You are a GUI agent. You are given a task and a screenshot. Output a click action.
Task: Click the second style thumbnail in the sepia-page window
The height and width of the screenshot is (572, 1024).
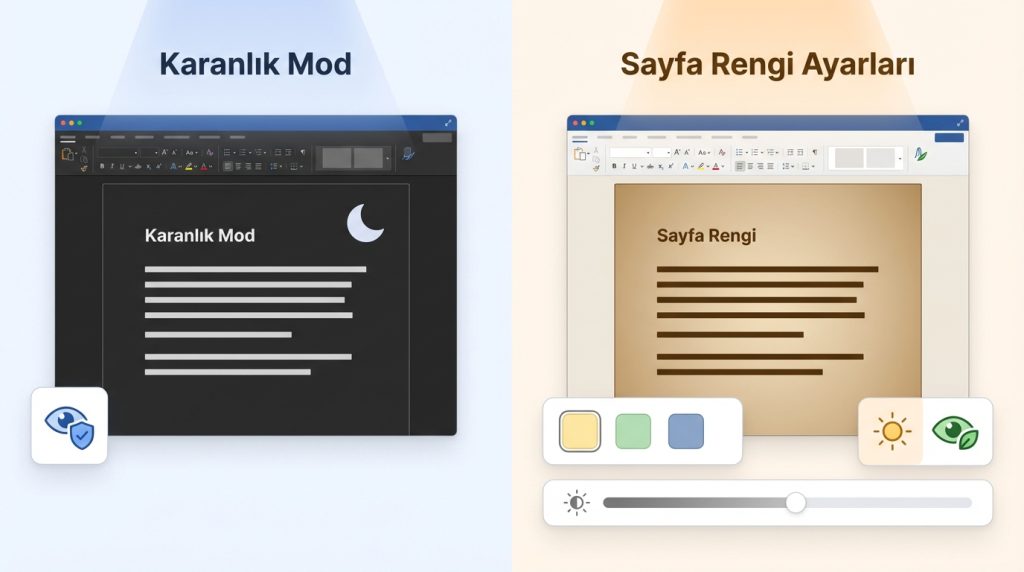pyautogui.click(x=880, y=158)
